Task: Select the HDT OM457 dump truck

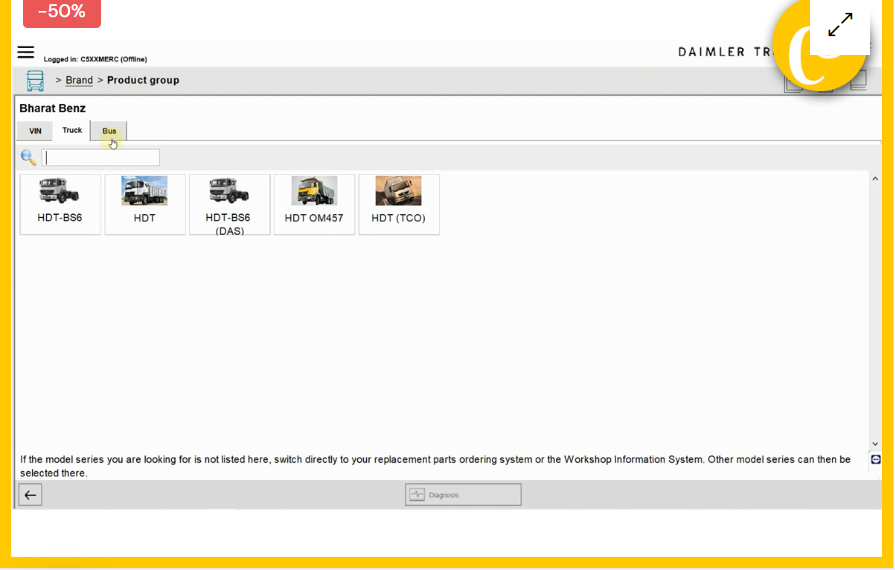Action: coord(314,204)
